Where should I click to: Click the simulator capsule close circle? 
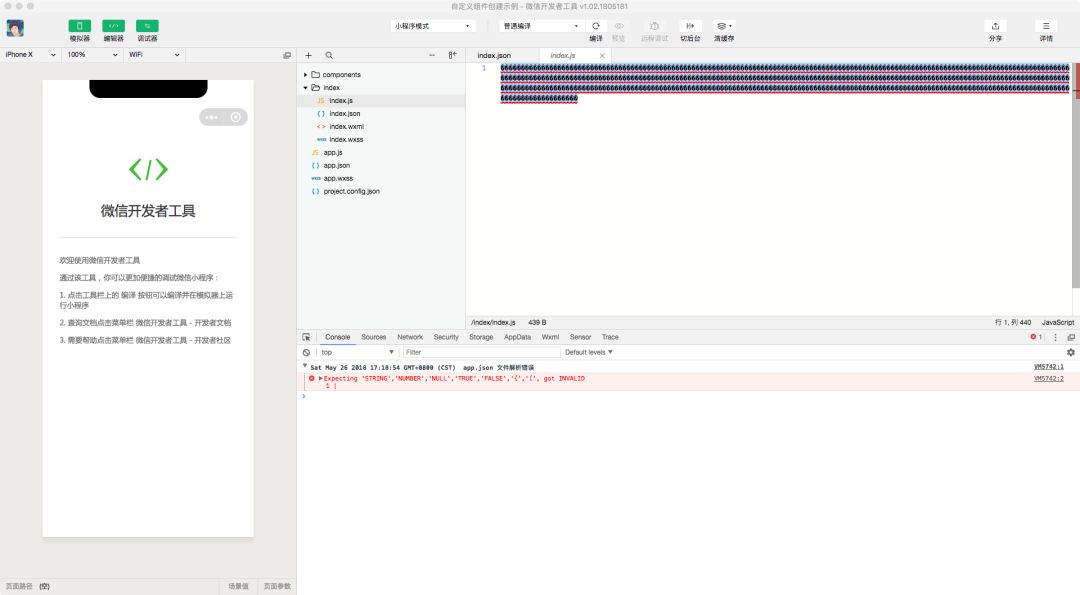coord(236,117)
